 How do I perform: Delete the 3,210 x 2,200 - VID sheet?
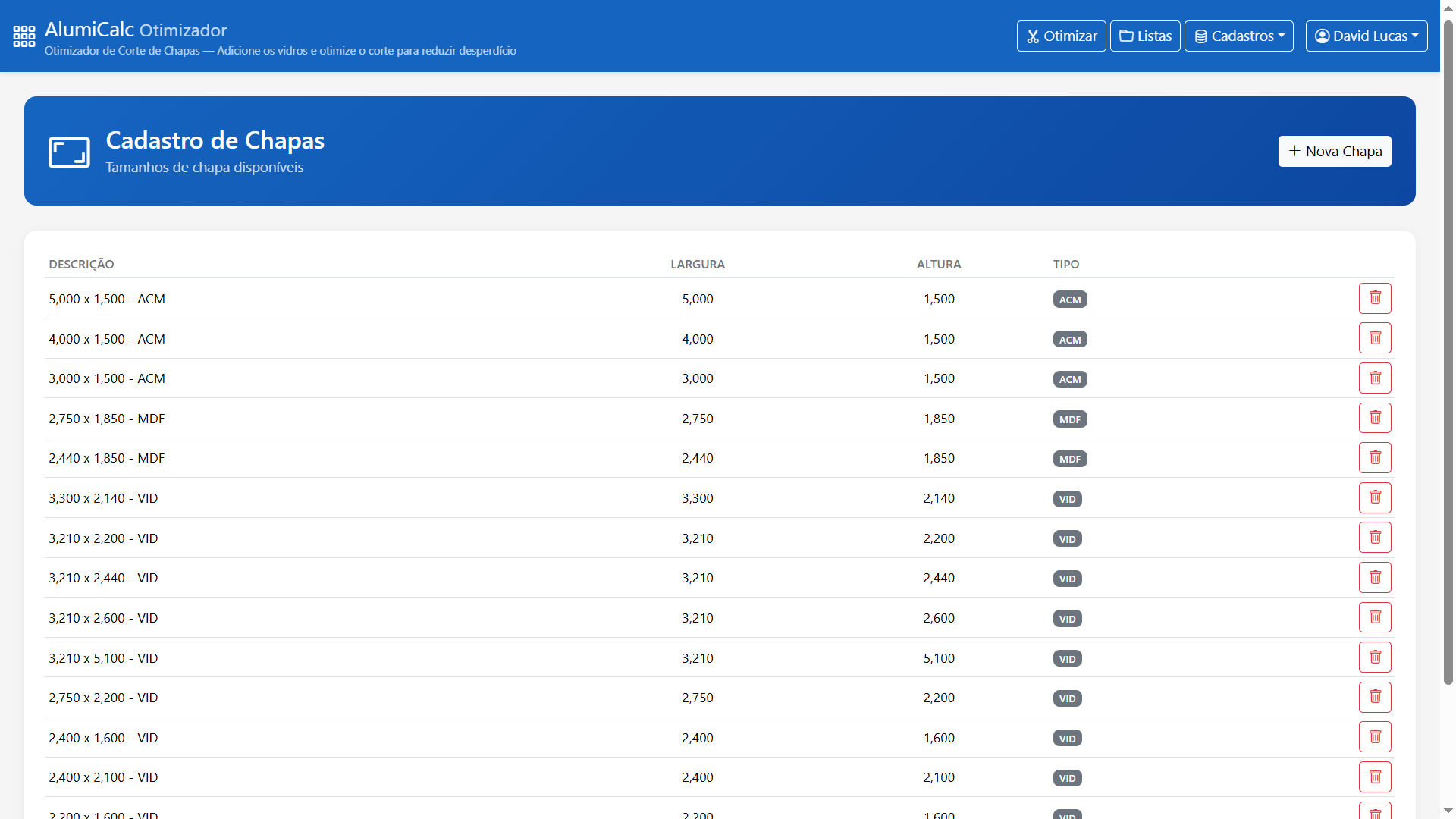(x=1375, y=538)
